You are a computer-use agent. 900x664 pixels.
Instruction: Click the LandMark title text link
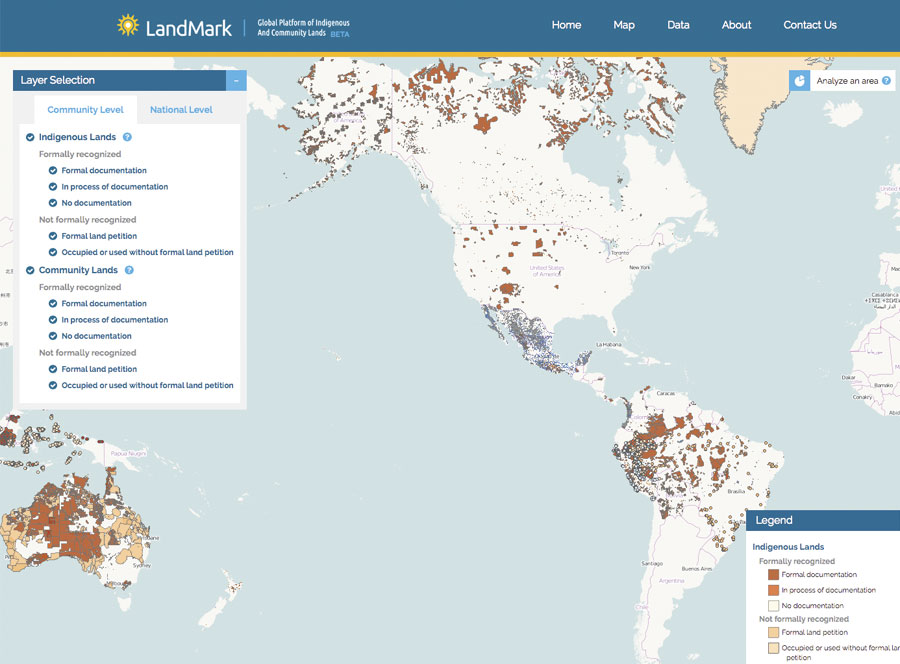[189, 28]
